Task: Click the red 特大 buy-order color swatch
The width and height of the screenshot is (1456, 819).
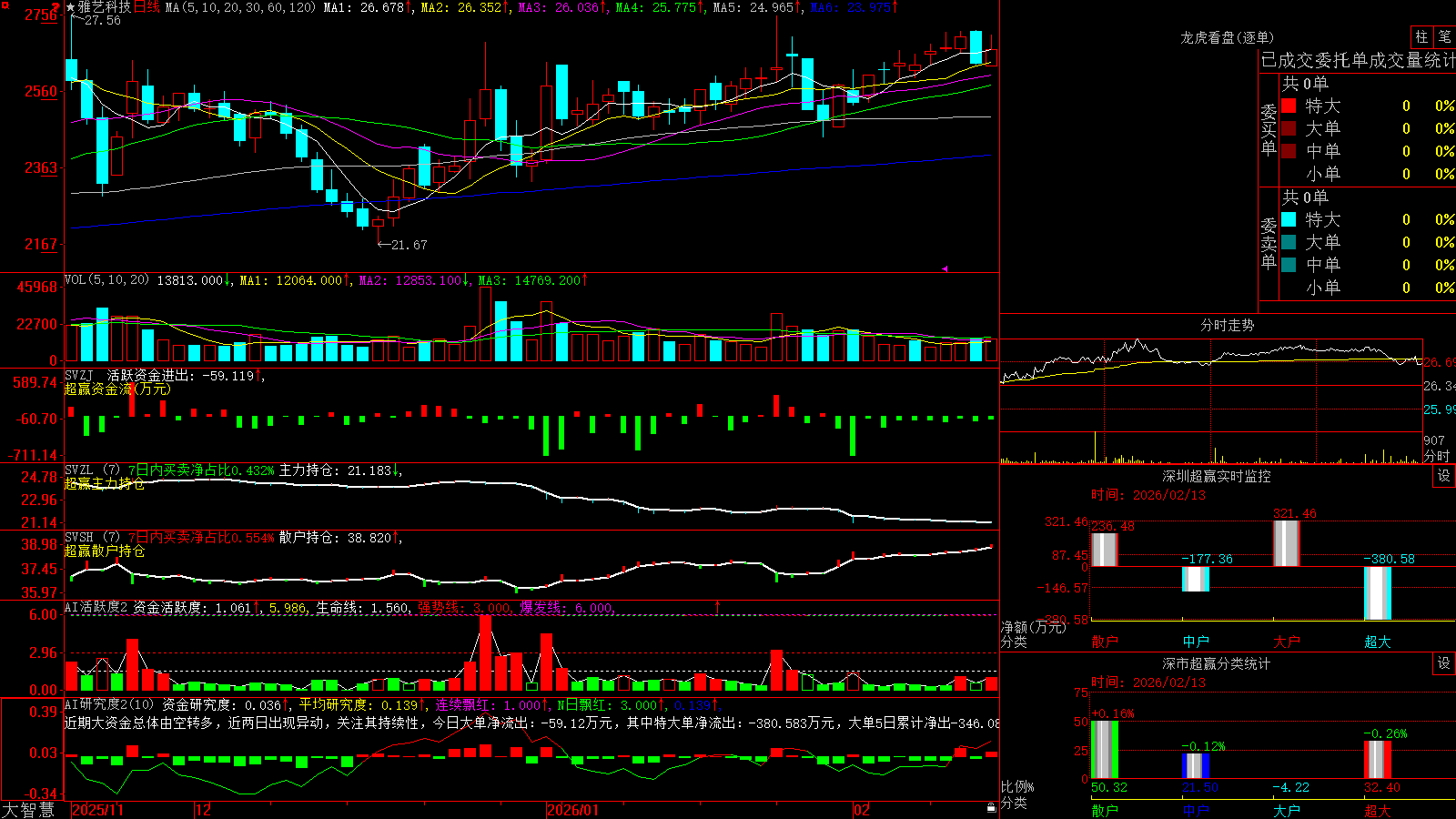Action: coord(1289,106)
